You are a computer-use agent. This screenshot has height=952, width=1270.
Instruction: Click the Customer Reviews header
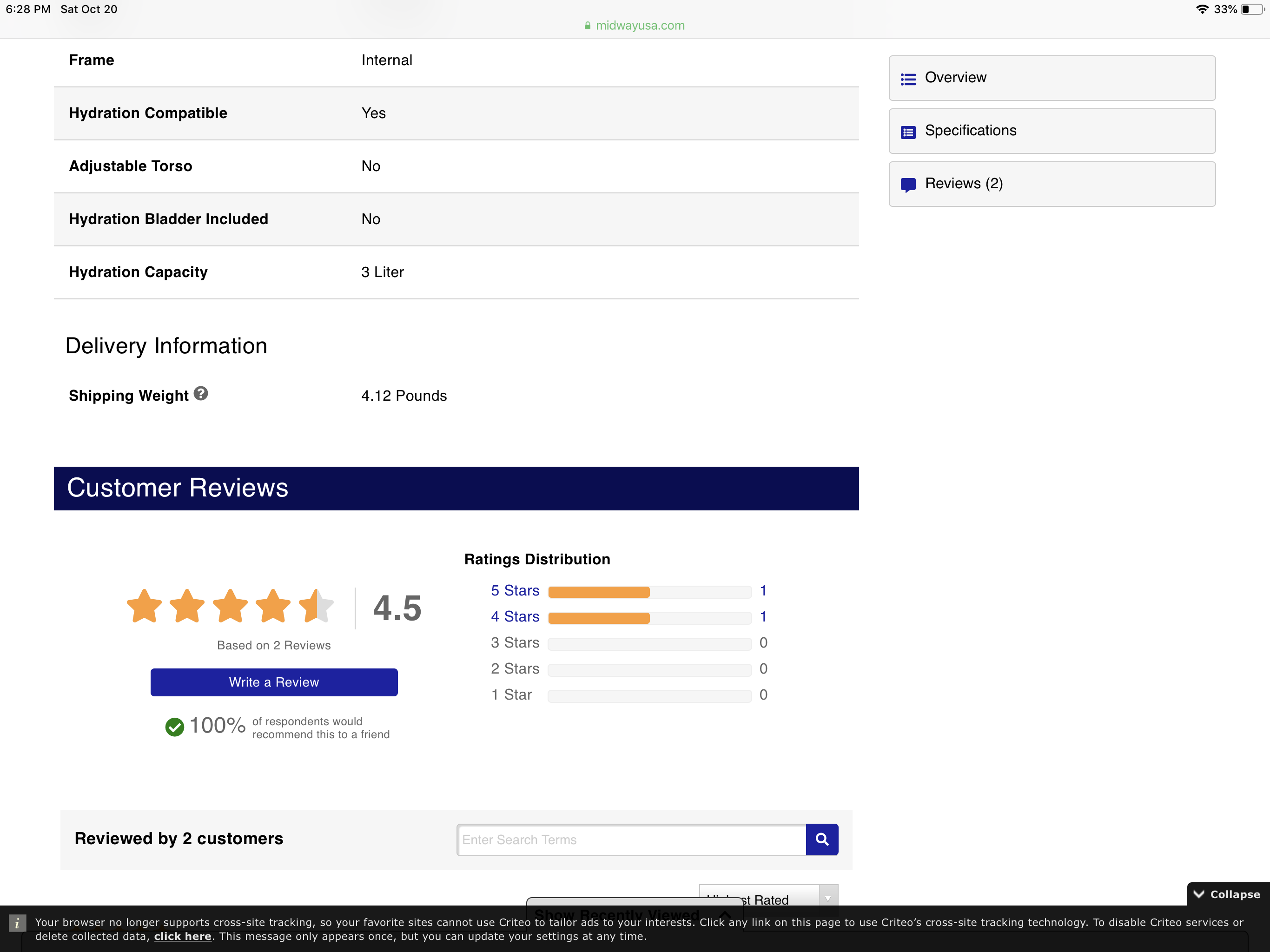pos(456,488)
